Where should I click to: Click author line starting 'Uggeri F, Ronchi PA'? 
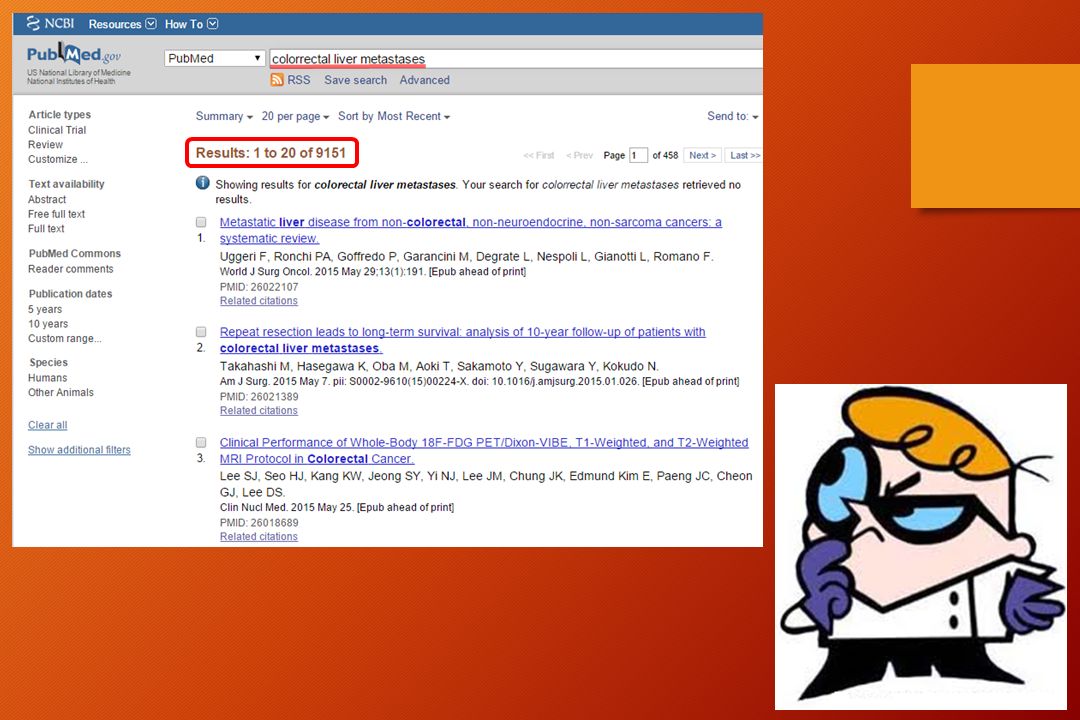(466, 256)
